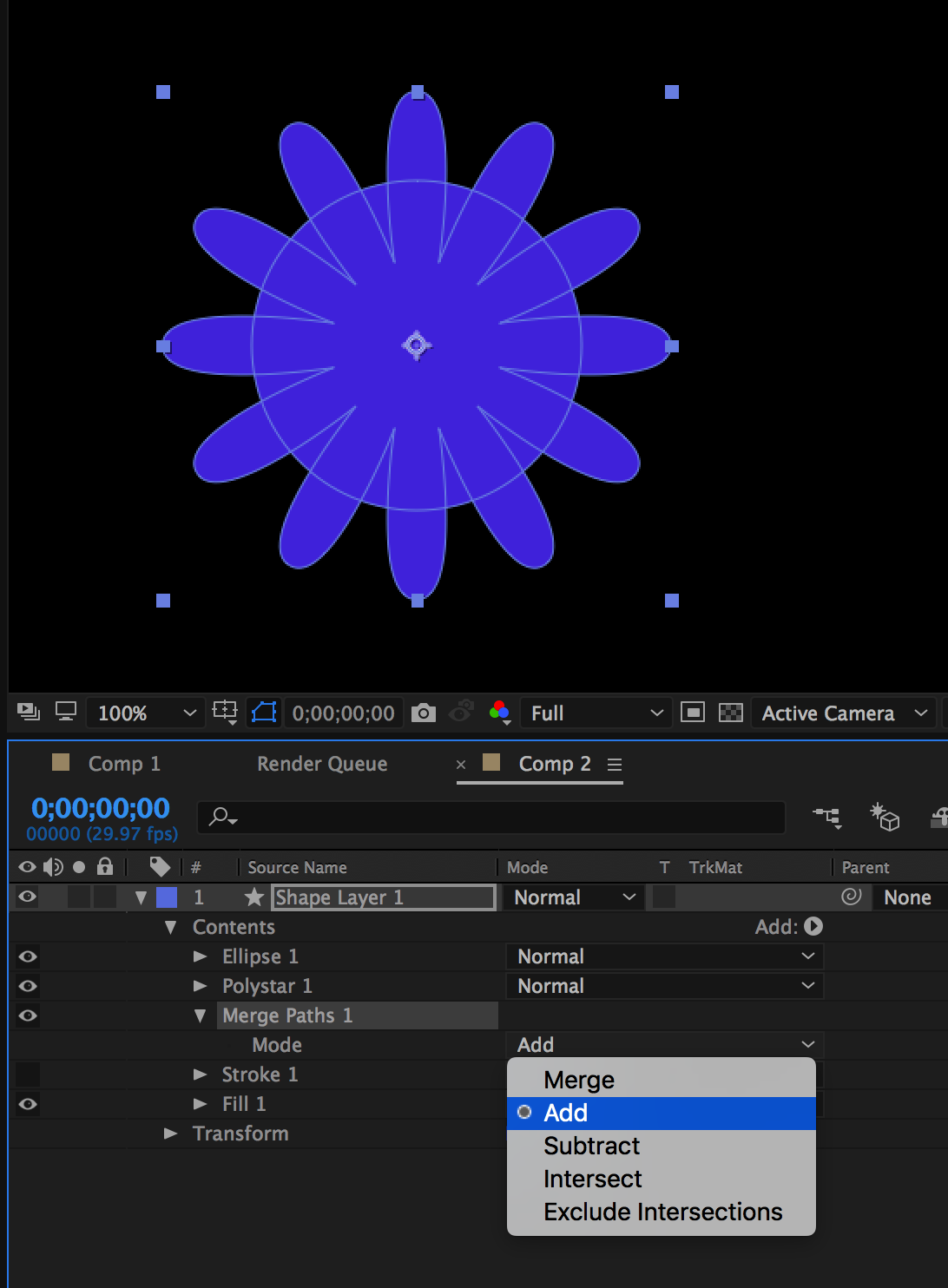
Task: Click the Lock column header icon
Action: [x=105, y=865]
